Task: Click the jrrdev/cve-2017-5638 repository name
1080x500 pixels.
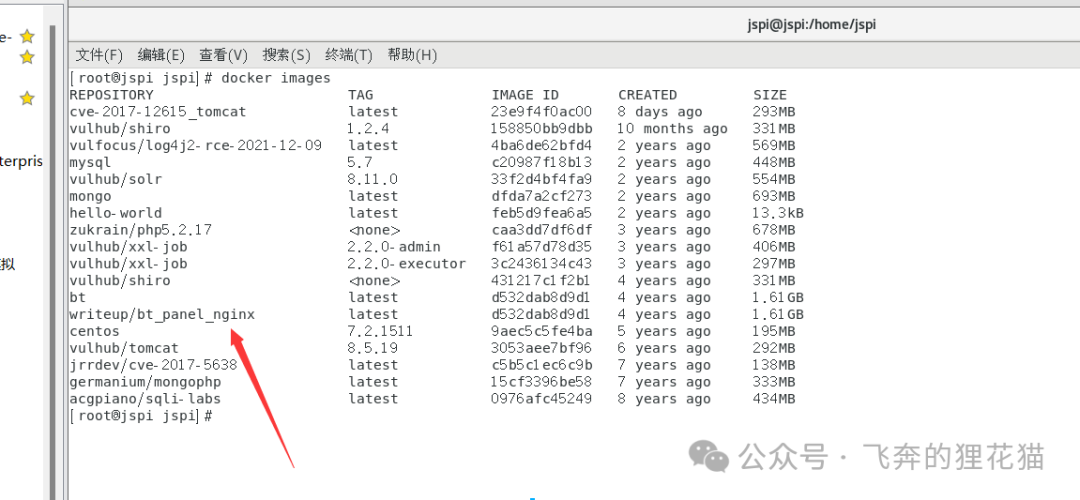Action: click(154, 365)
